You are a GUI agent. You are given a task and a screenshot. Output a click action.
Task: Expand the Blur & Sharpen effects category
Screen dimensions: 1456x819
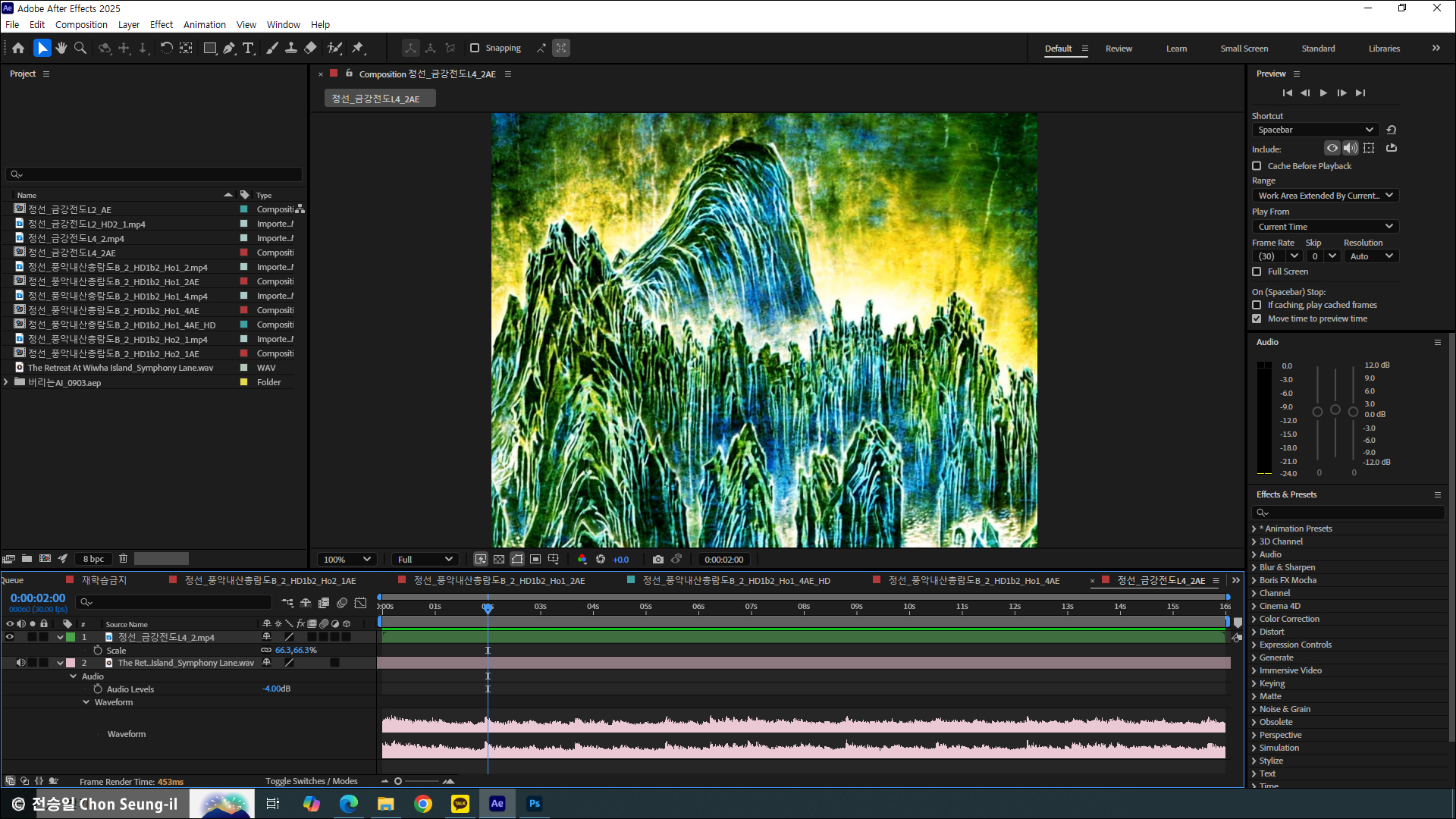(x=1254, y=567)
